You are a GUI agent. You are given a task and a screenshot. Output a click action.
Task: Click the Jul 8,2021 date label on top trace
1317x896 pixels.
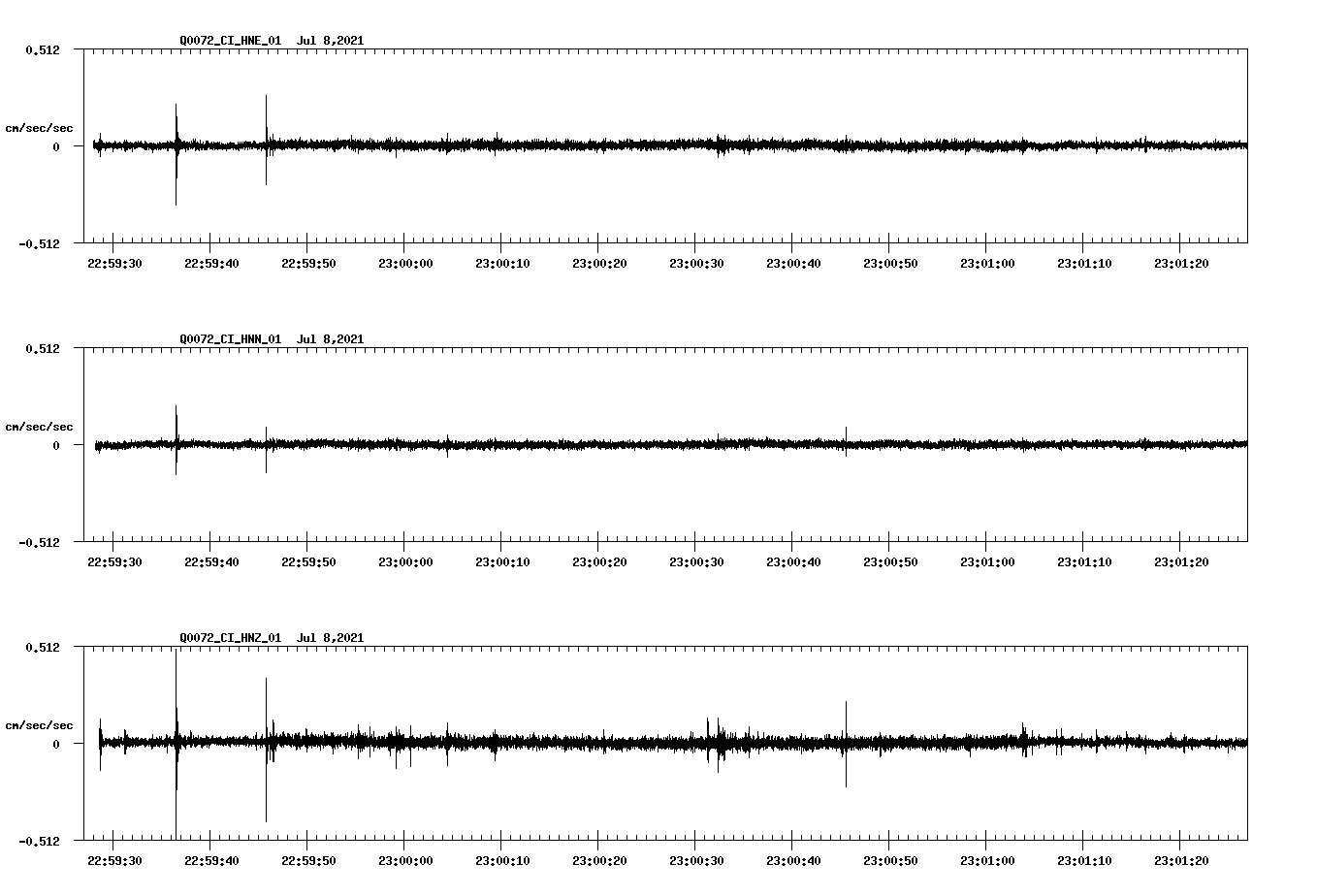(333, 41)
